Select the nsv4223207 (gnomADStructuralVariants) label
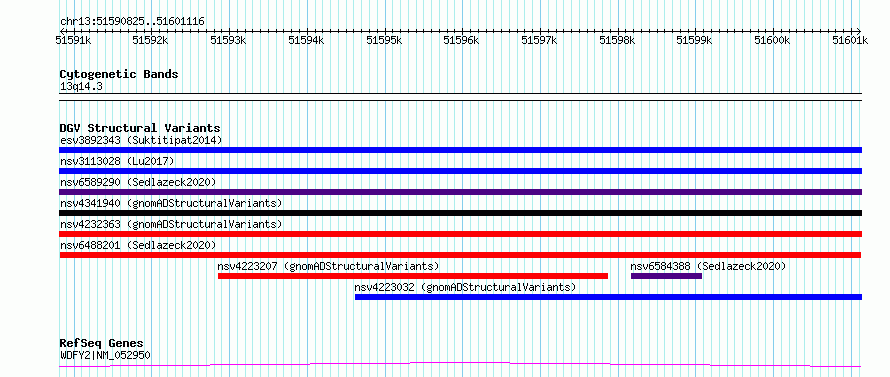The width and height of the screenshot is (890, 377). [329, 266]
